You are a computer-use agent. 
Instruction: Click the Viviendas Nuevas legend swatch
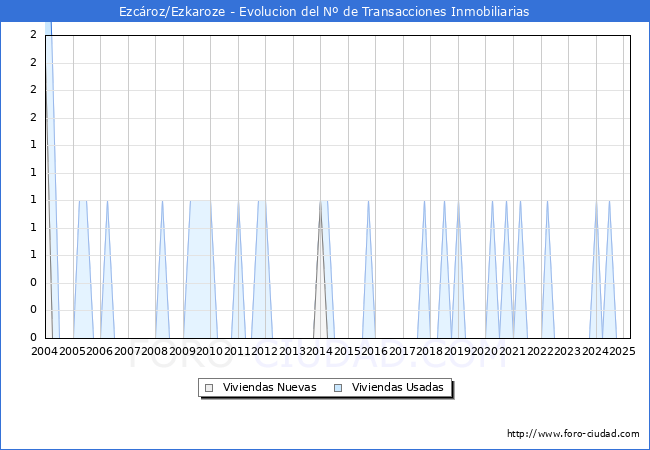(x=209, y=388)
